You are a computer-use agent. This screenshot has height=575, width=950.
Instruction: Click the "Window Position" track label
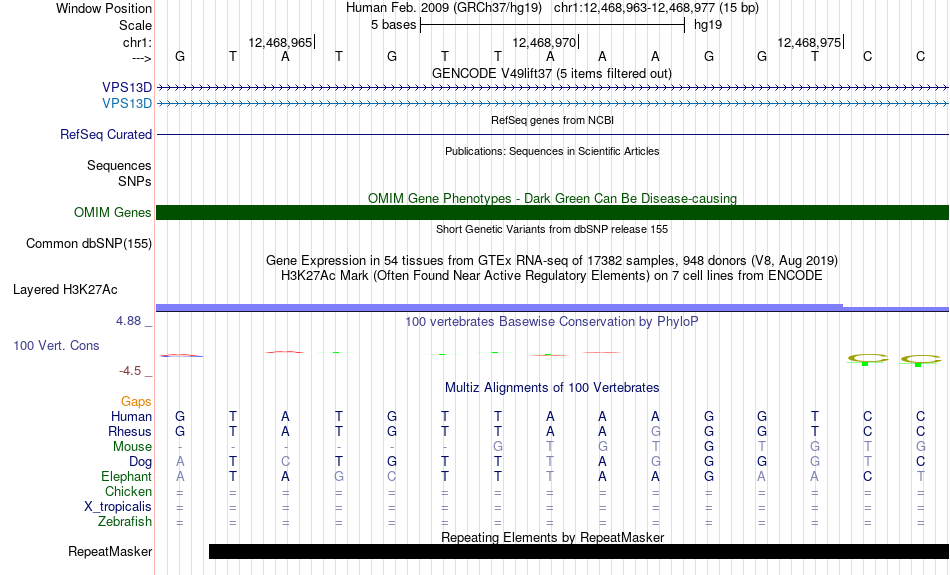[104, 8]
